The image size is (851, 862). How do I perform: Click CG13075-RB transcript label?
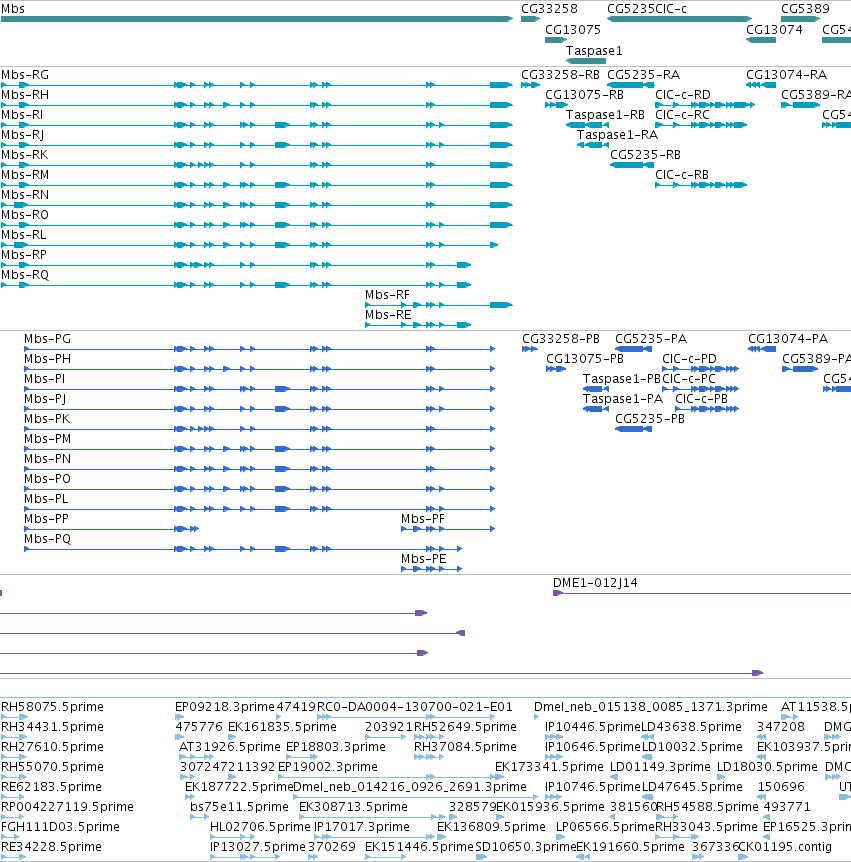584,95
